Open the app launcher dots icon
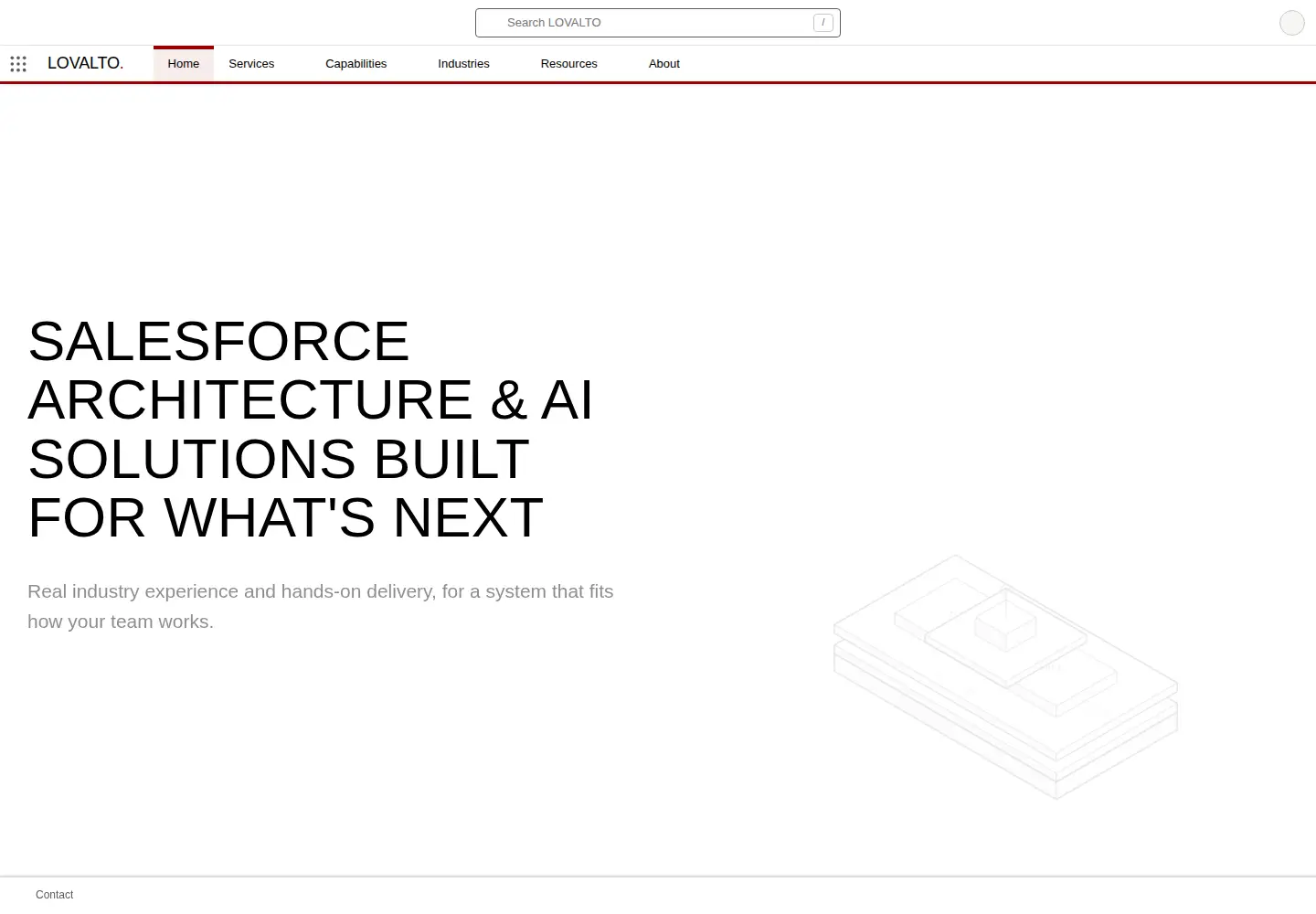The width and height of the screenshot is (1316, 914). 18,64
